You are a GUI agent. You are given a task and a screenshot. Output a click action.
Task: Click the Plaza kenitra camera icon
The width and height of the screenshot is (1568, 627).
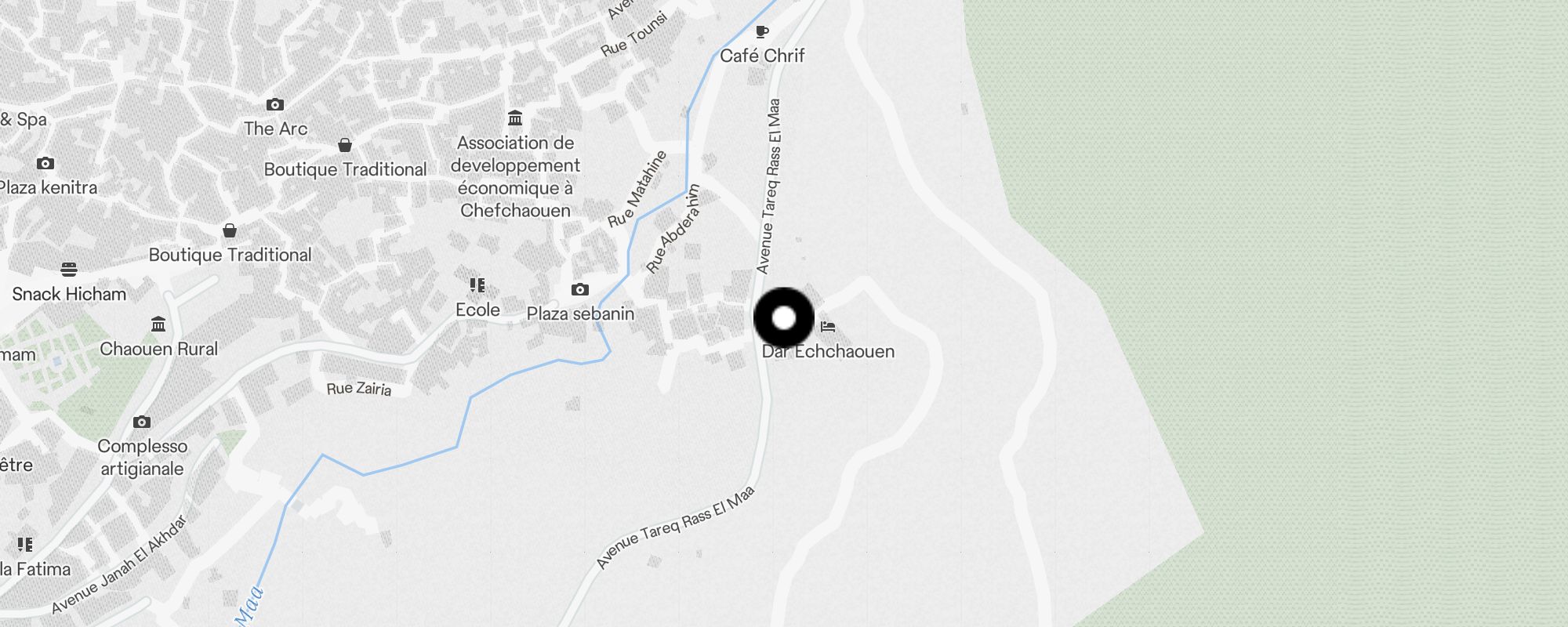(x=45, y=163)
